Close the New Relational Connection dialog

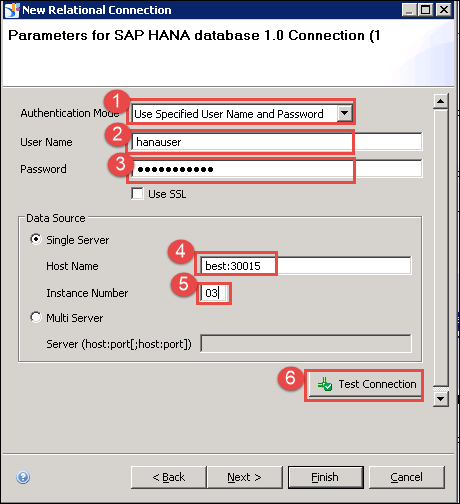coord(444,10)
